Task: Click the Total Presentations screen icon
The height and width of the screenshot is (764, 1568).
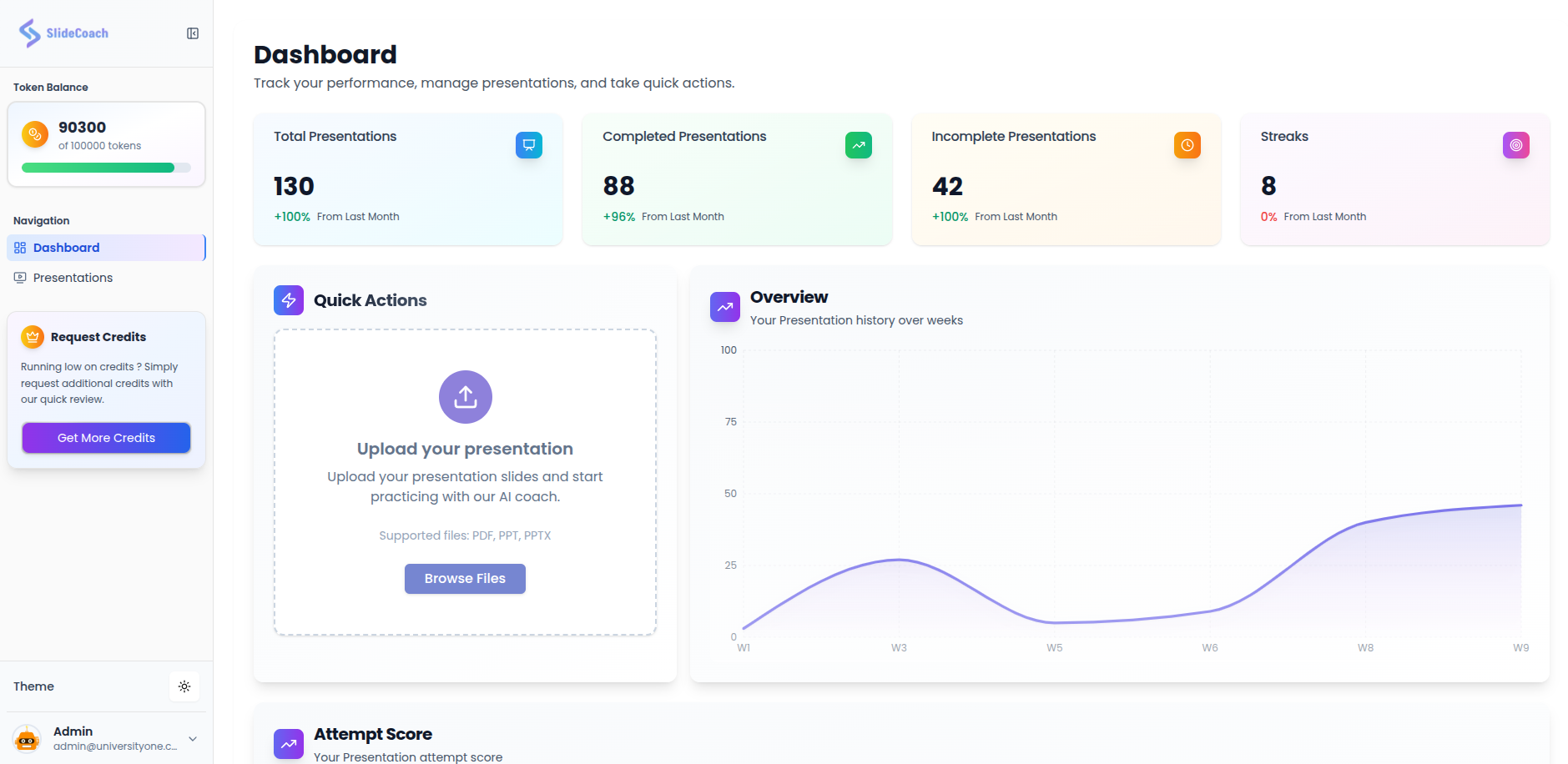Action: pyautogui.click(x=528, y=145)
